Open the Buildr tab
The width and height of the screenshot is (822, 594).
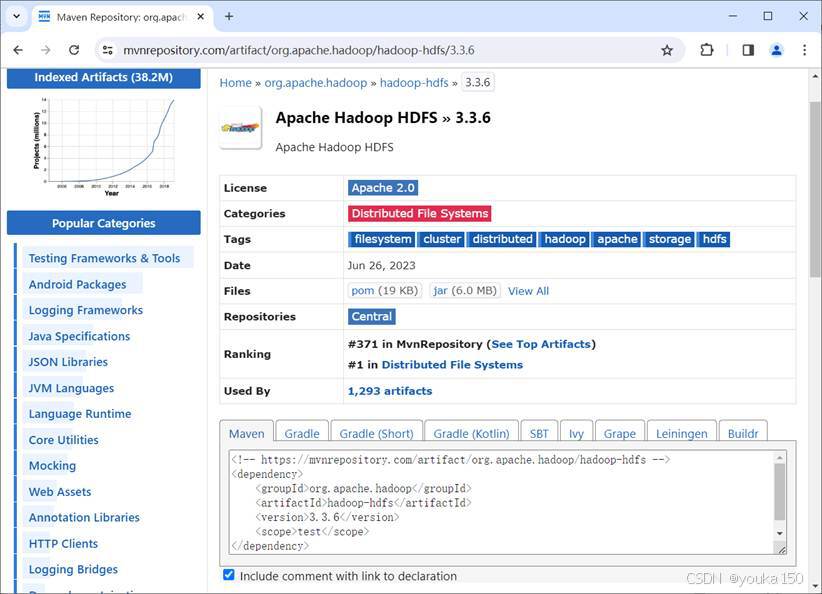[x=743, y=434]
